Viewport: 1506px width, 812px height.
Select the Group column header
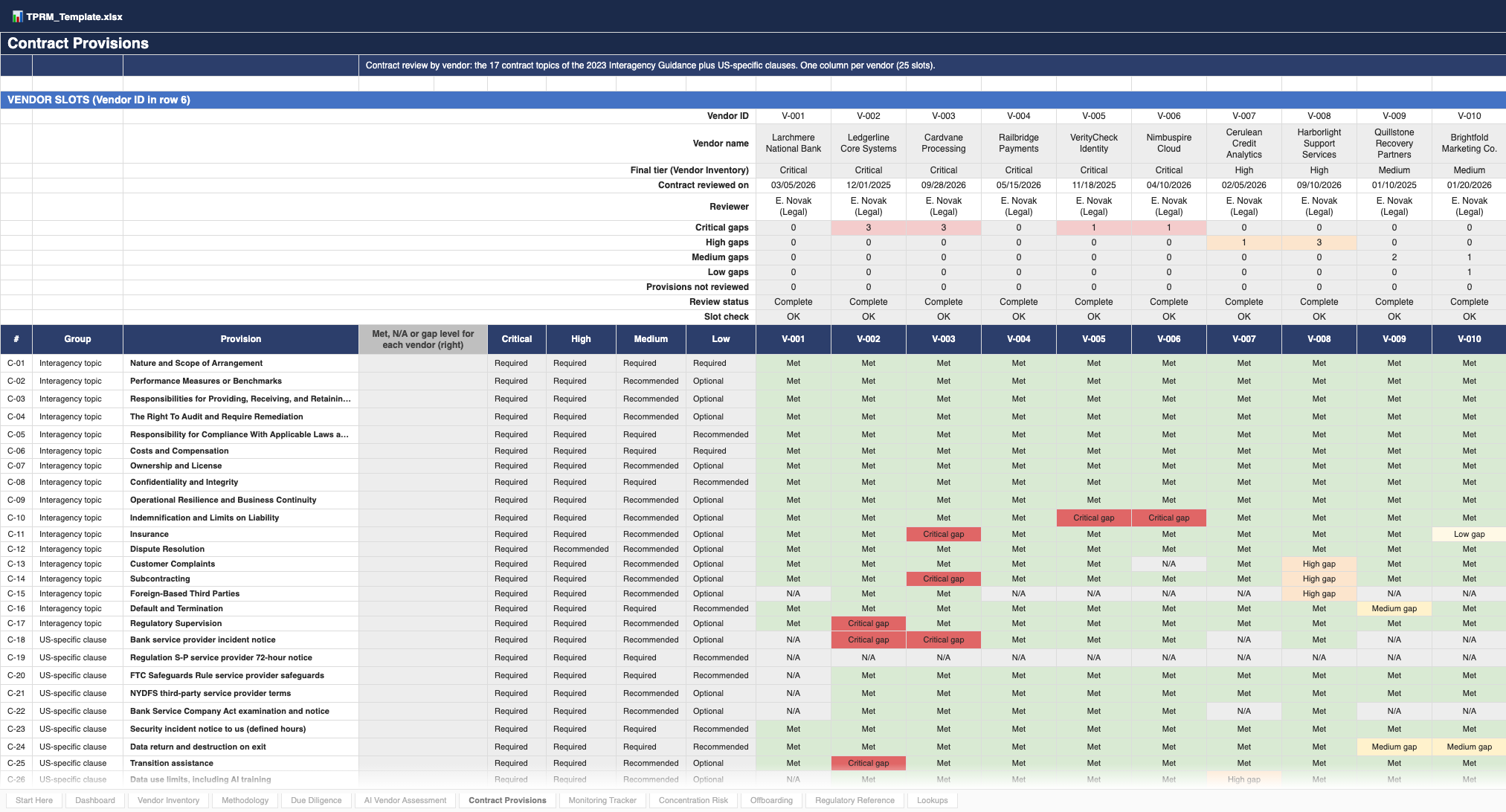pyautogui.click(x=77, y=339)
